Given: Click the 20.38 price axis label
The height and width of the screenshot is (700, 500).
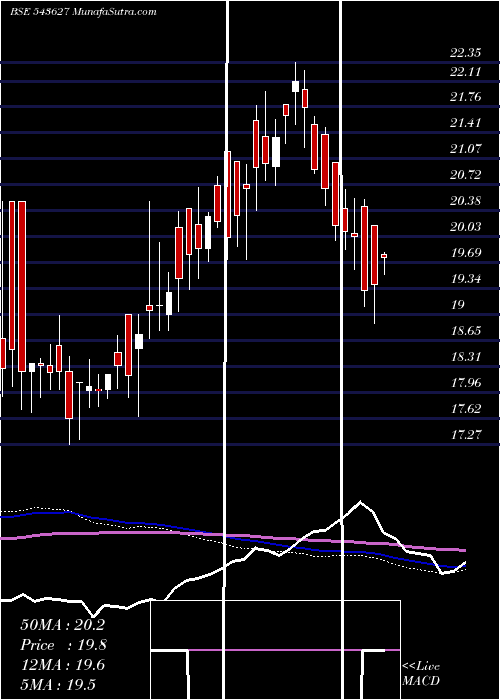Looking at the screenshot, I should coord(466,201).
